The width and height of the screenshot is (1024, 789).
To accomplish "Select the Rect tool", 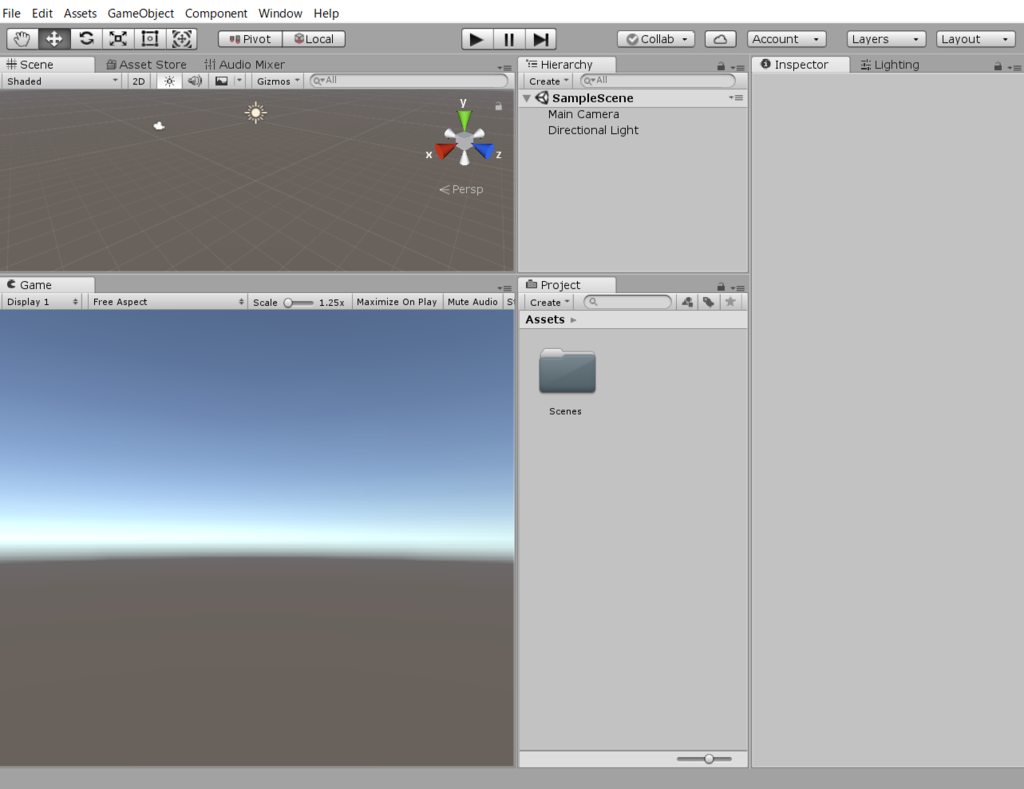I will coord(150,39).
